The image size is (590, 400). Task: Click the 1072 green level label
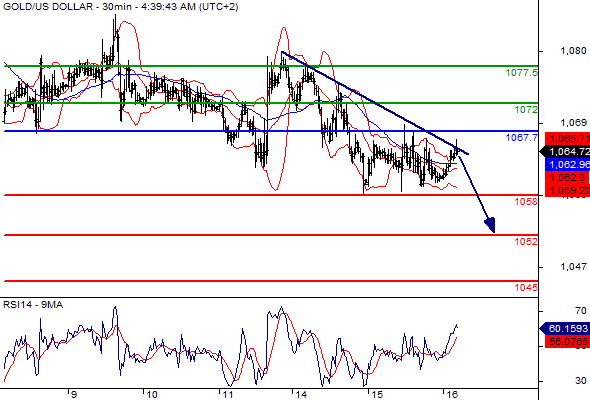pyautogui.click(x=526, y=110)
